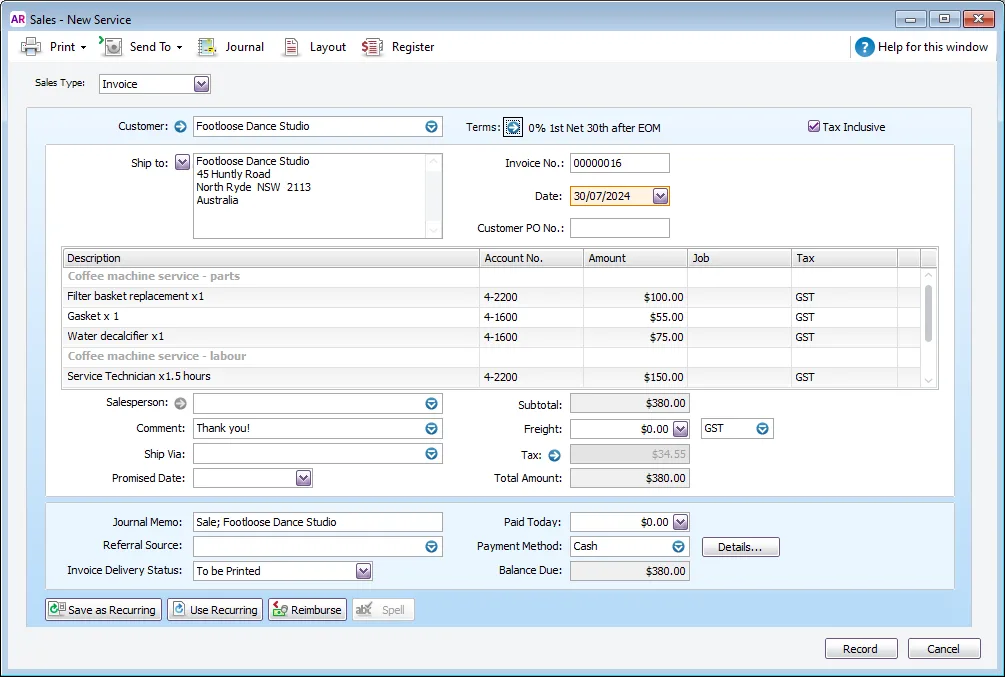Click the Tax details arrow icon
This screenshot has width=1005, height=677.
(554, 455)
